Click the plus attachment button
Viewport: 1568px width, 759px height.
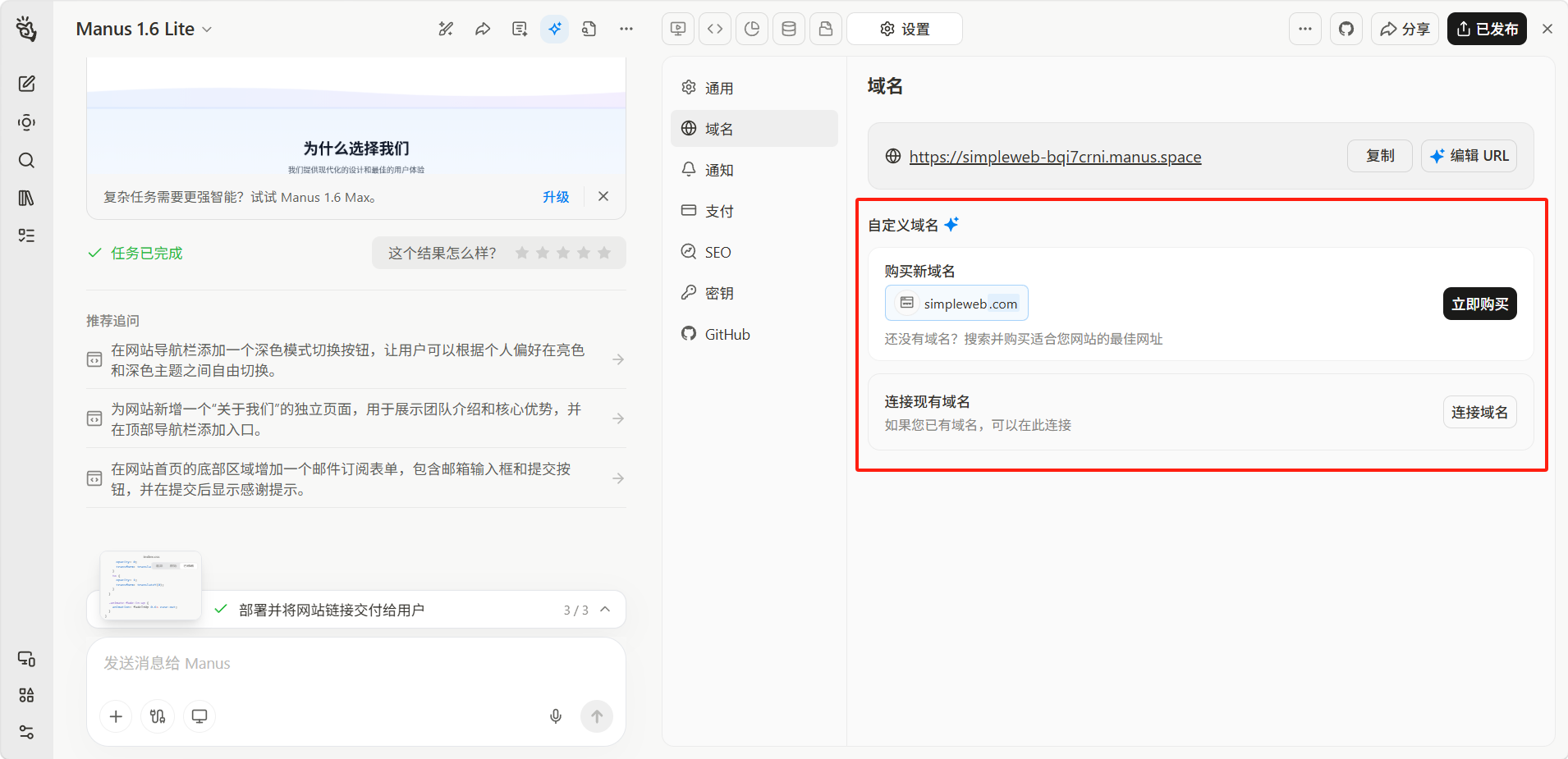tap(116, 716)
